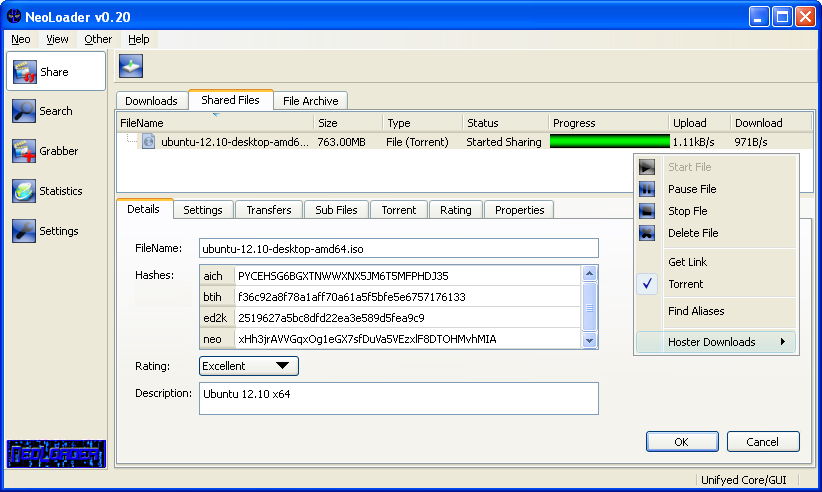Choose Get Link from context menu
Viewport: 822px width, 492px height.
click(687, 261)
